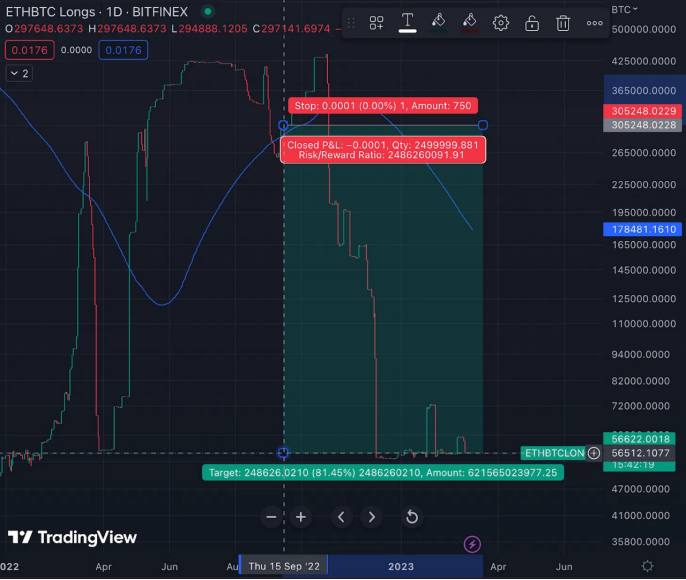Expand the collapsed indicators legend showing 2
The width and height of the screenshot is (686, 580).
click(19, 73)
